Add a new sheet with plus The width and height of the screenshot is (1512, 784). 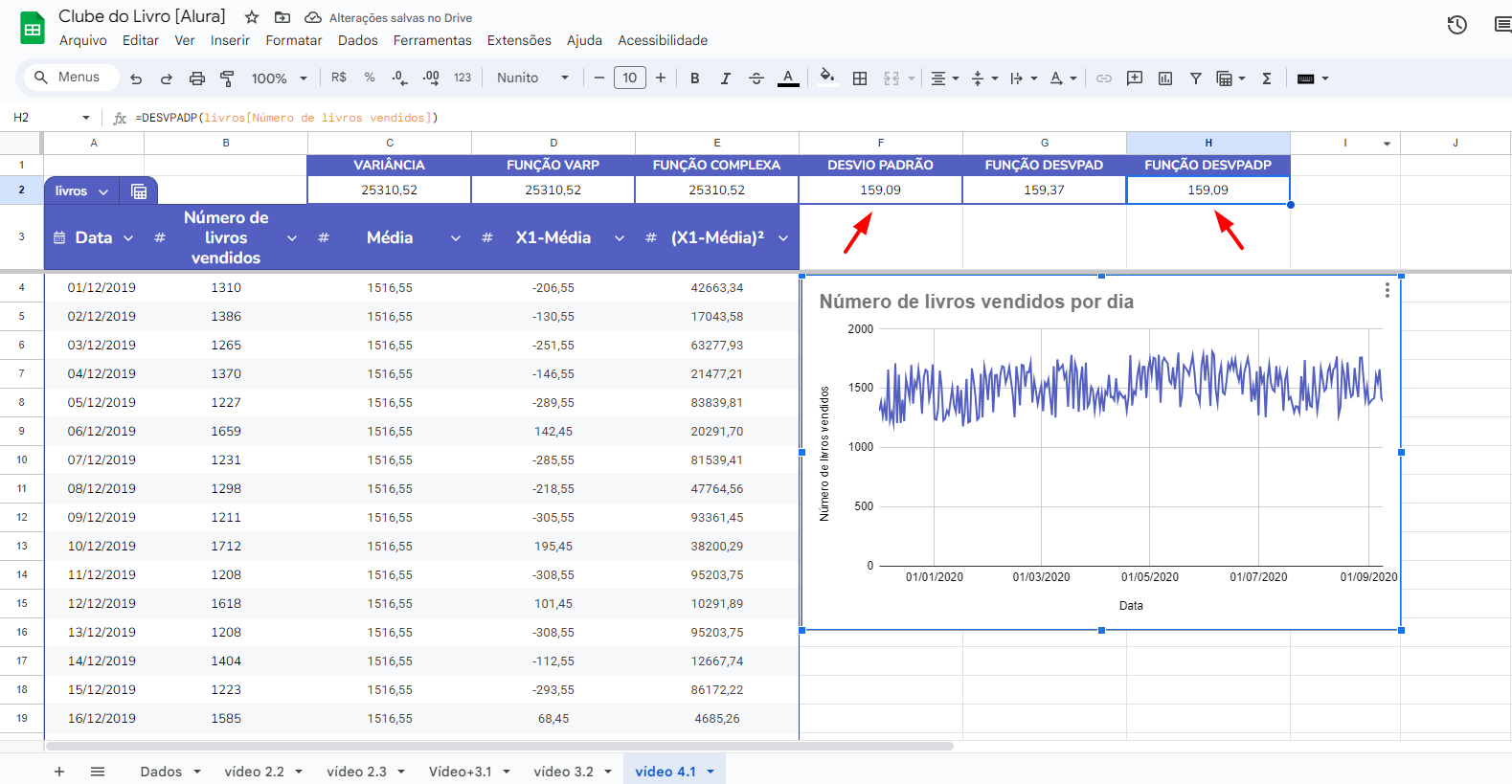pos(59,772)
